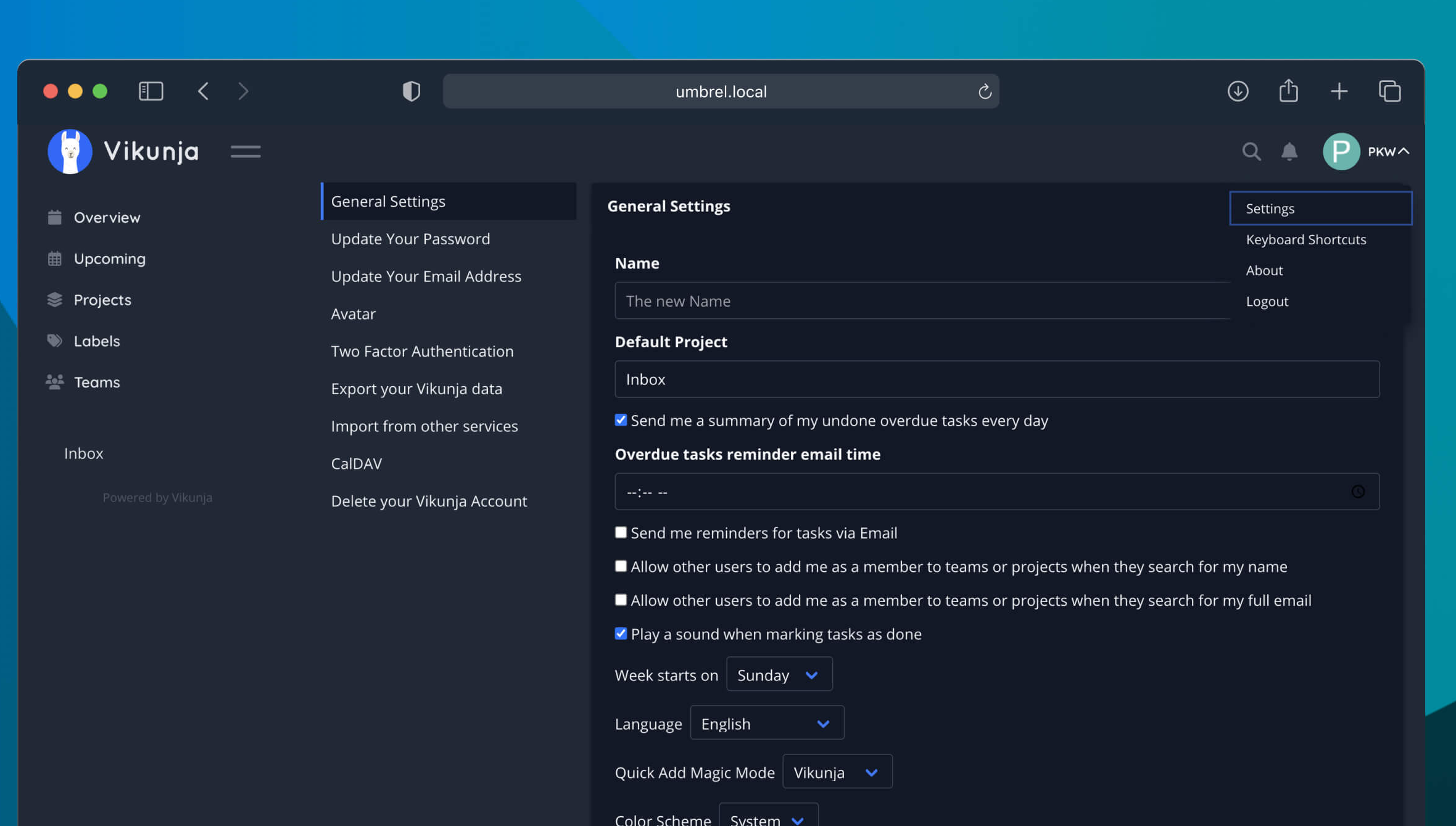Show browser tab overview
Screen dimensions: 1456x826
1390,91
